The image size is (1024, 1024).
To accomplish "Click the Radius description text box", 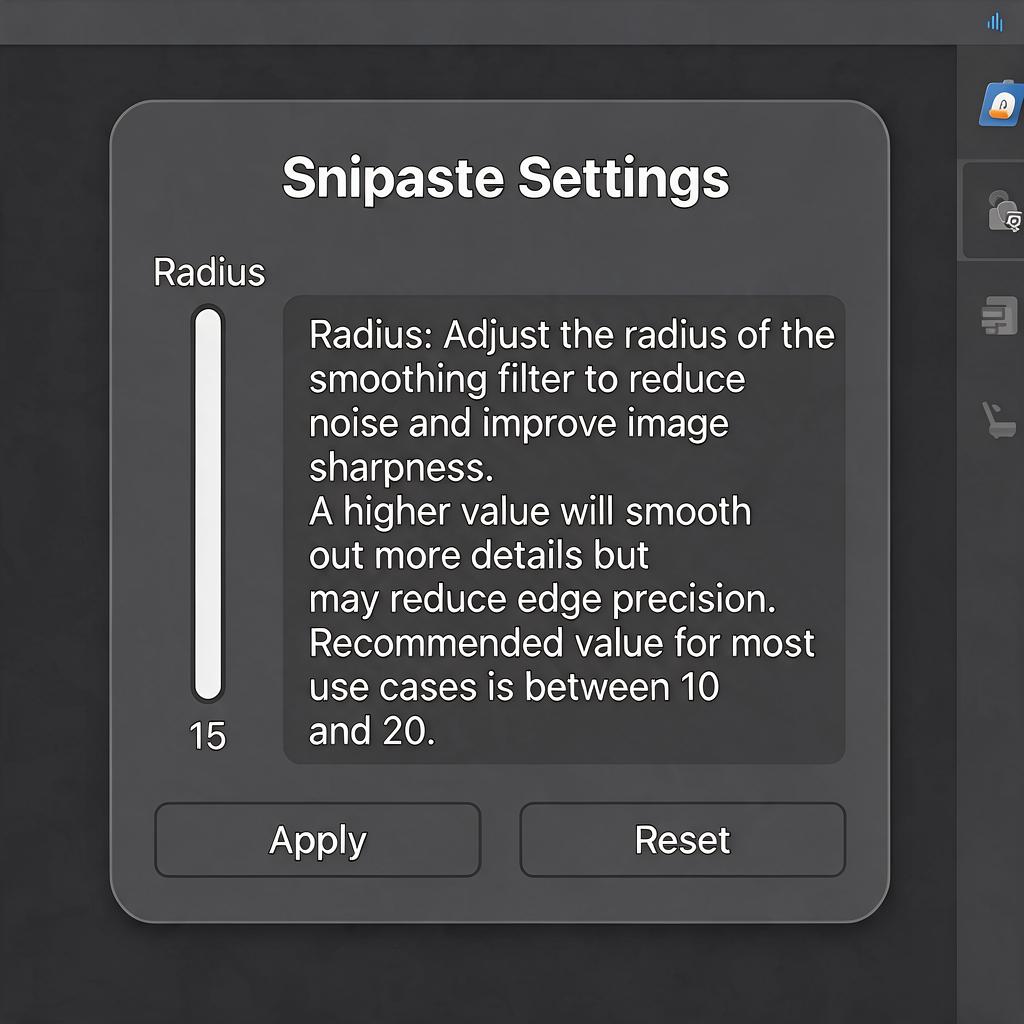I will pyautogui.click(x=564, y=529).
